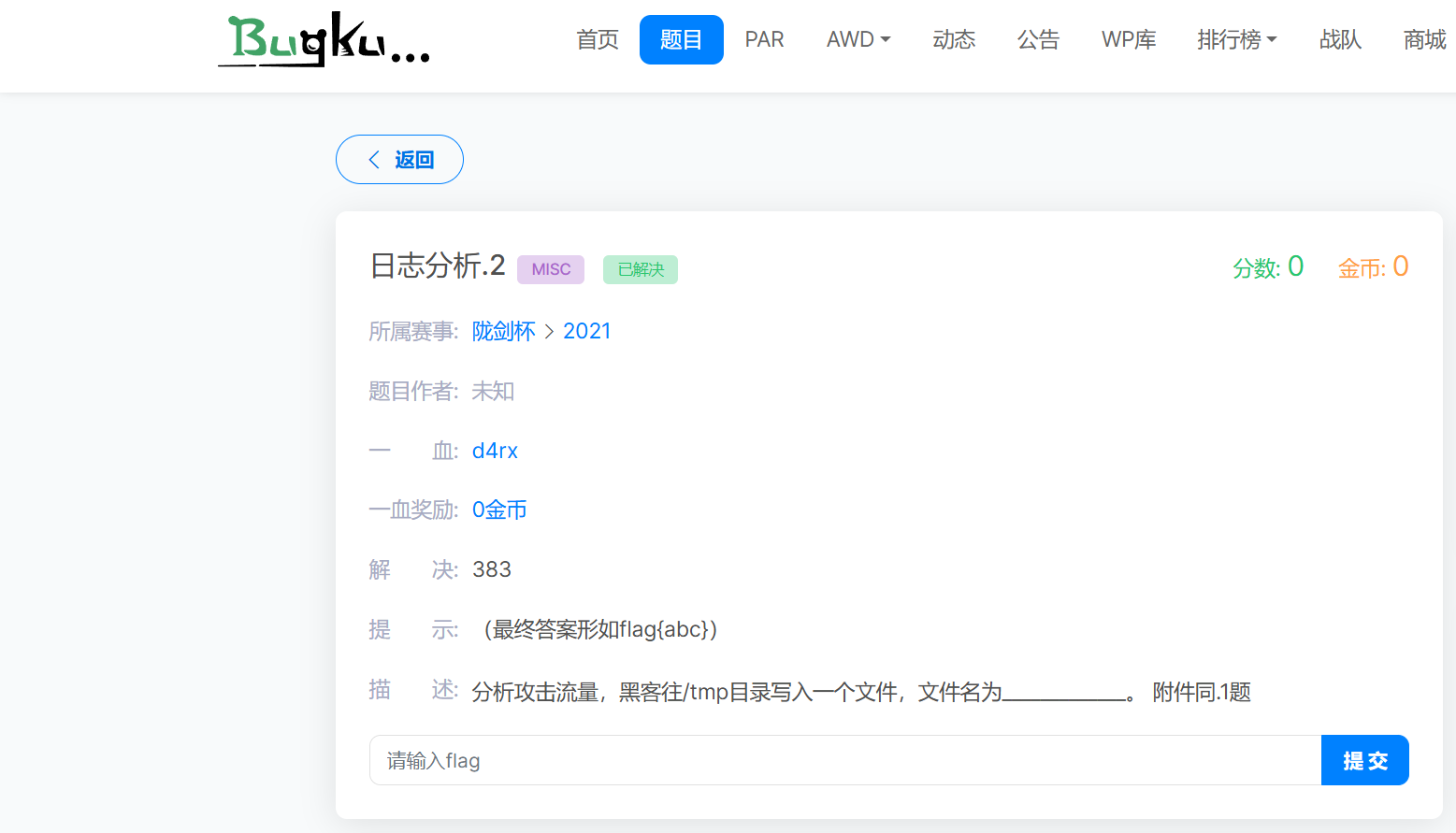This screenshot has height=833, width=1456.
Task: Expand the AWD dropdown menu
Action: [x=858, y=39]
